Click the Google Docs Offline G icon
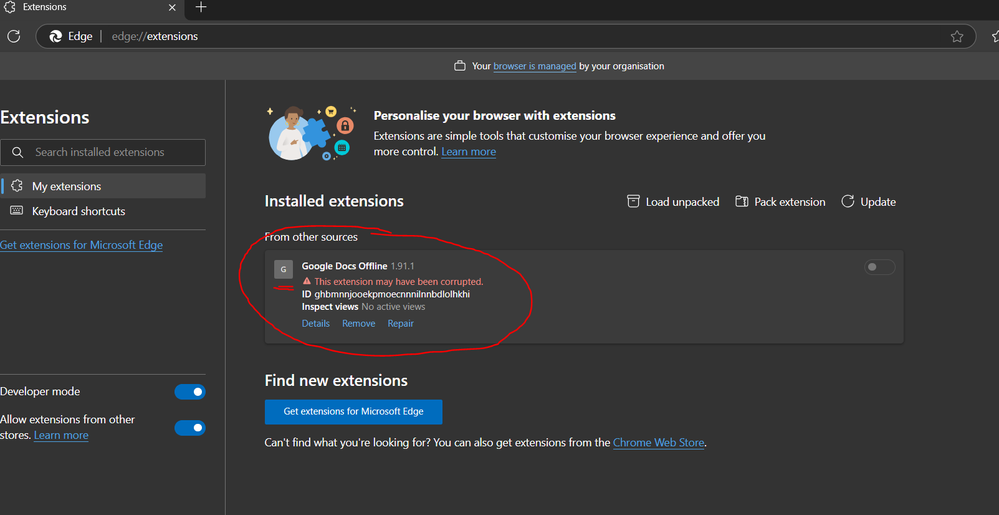Viewport: 999px width, 515px height. click(284, 269)
